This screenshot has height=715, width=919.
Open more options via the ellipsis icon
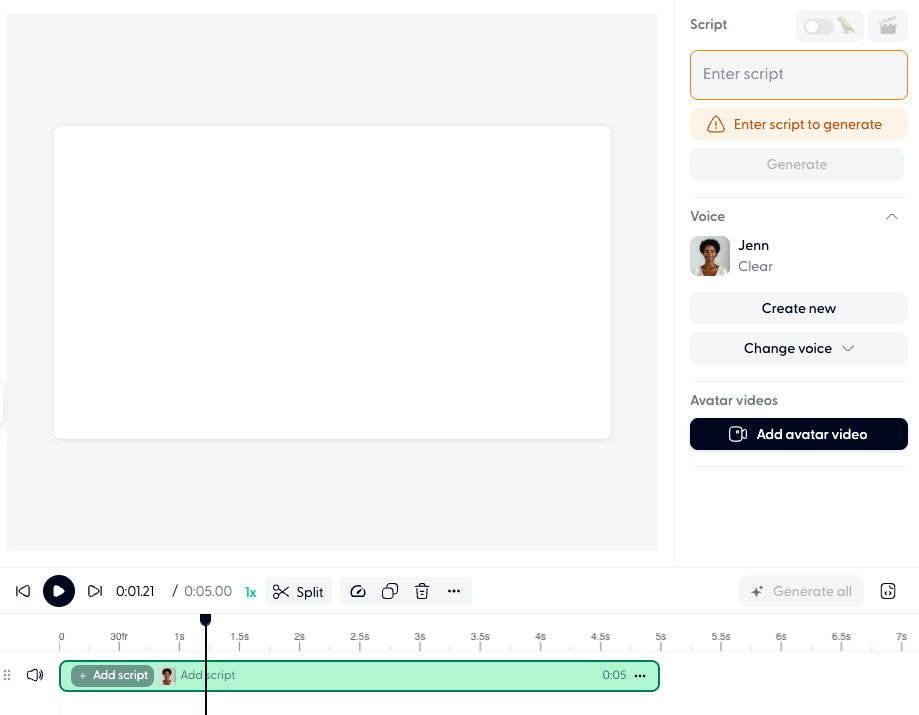[454, 591]
